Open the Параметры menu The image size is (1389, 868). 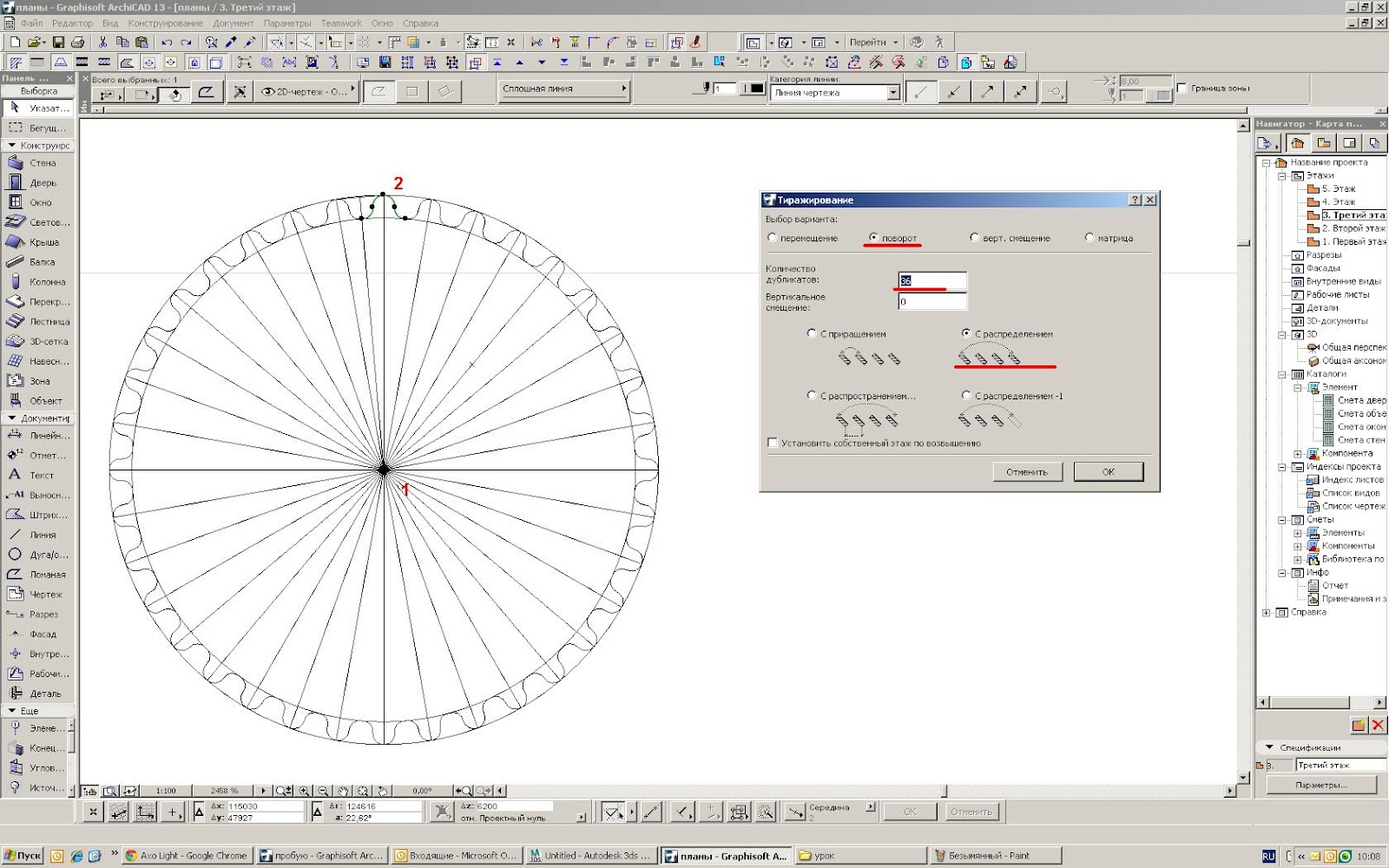pos(287,23)
